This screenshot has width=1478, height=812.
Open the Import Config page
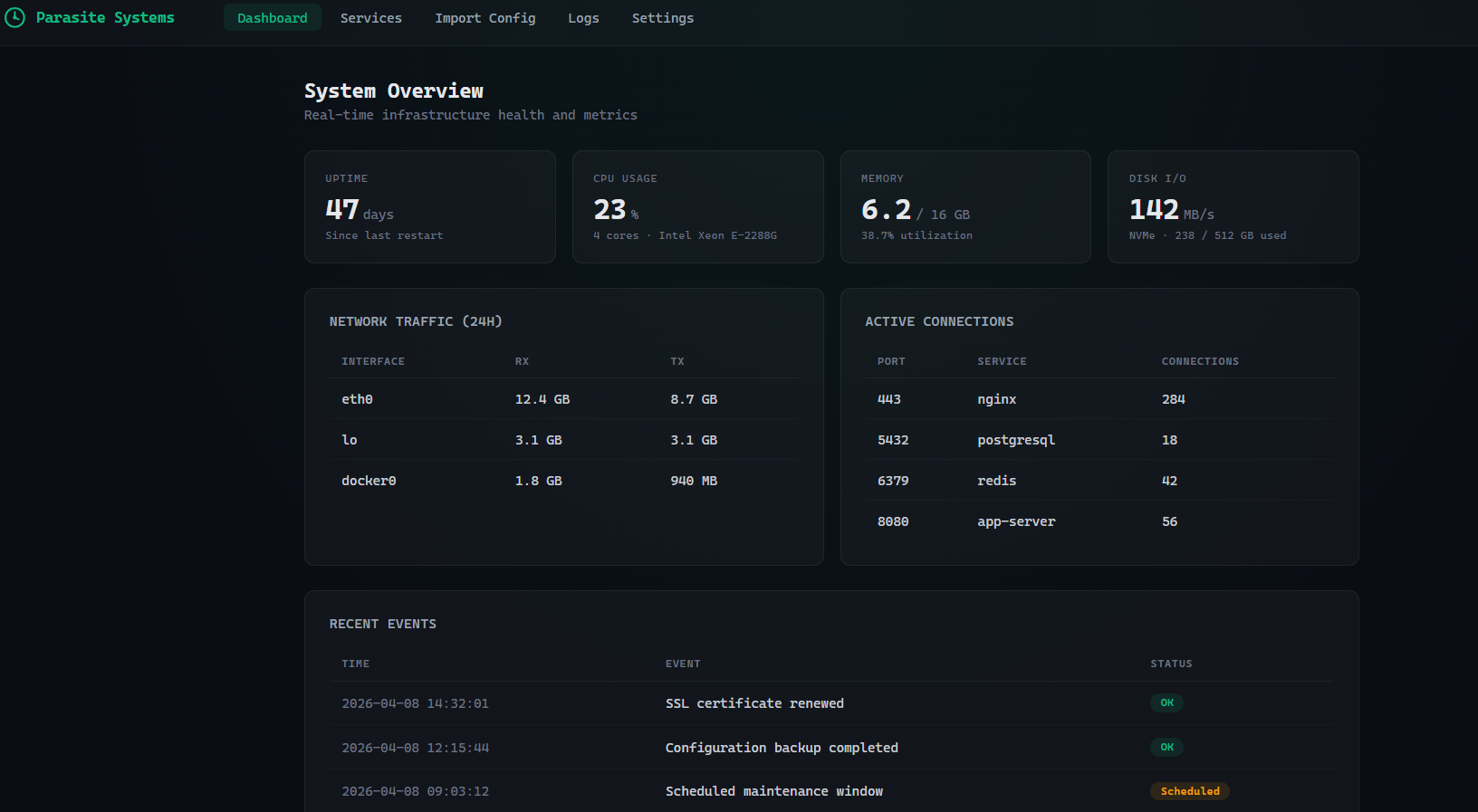coord(485,18)
